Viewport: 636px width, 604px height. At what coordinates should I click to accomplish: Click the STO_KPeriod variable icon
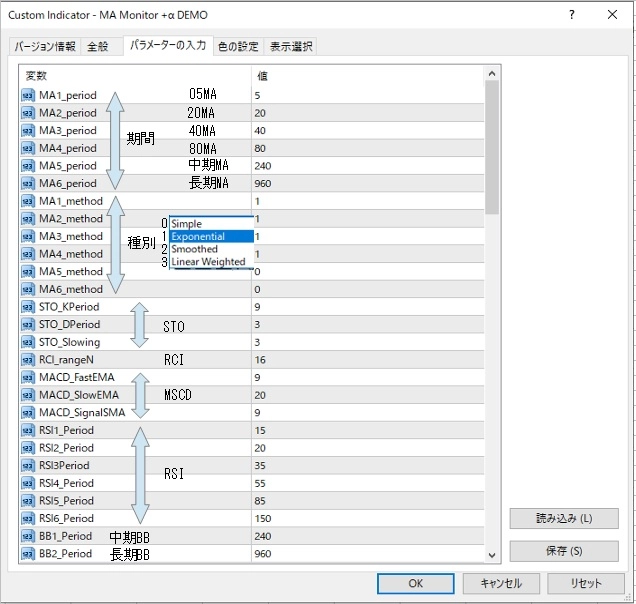[x=28, y=307]
